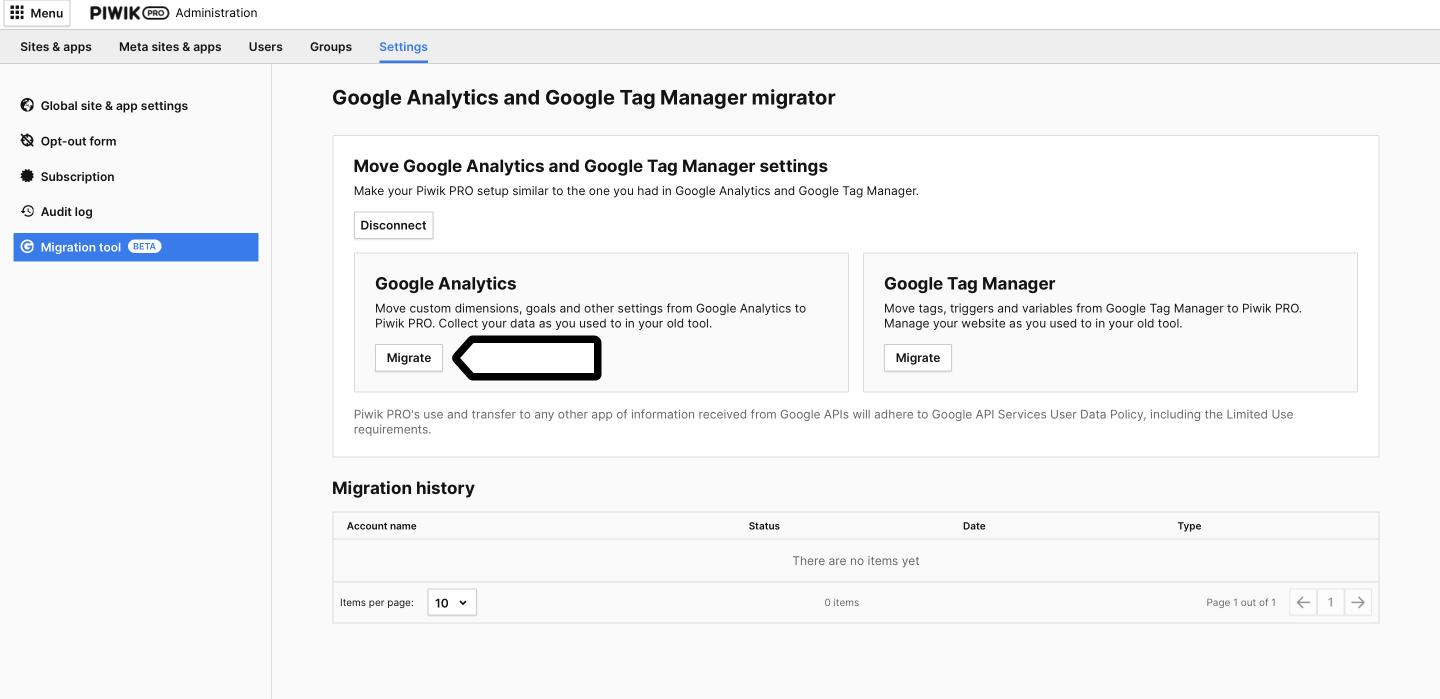
Task: Click the Status column header
Action: coord(764,526)
